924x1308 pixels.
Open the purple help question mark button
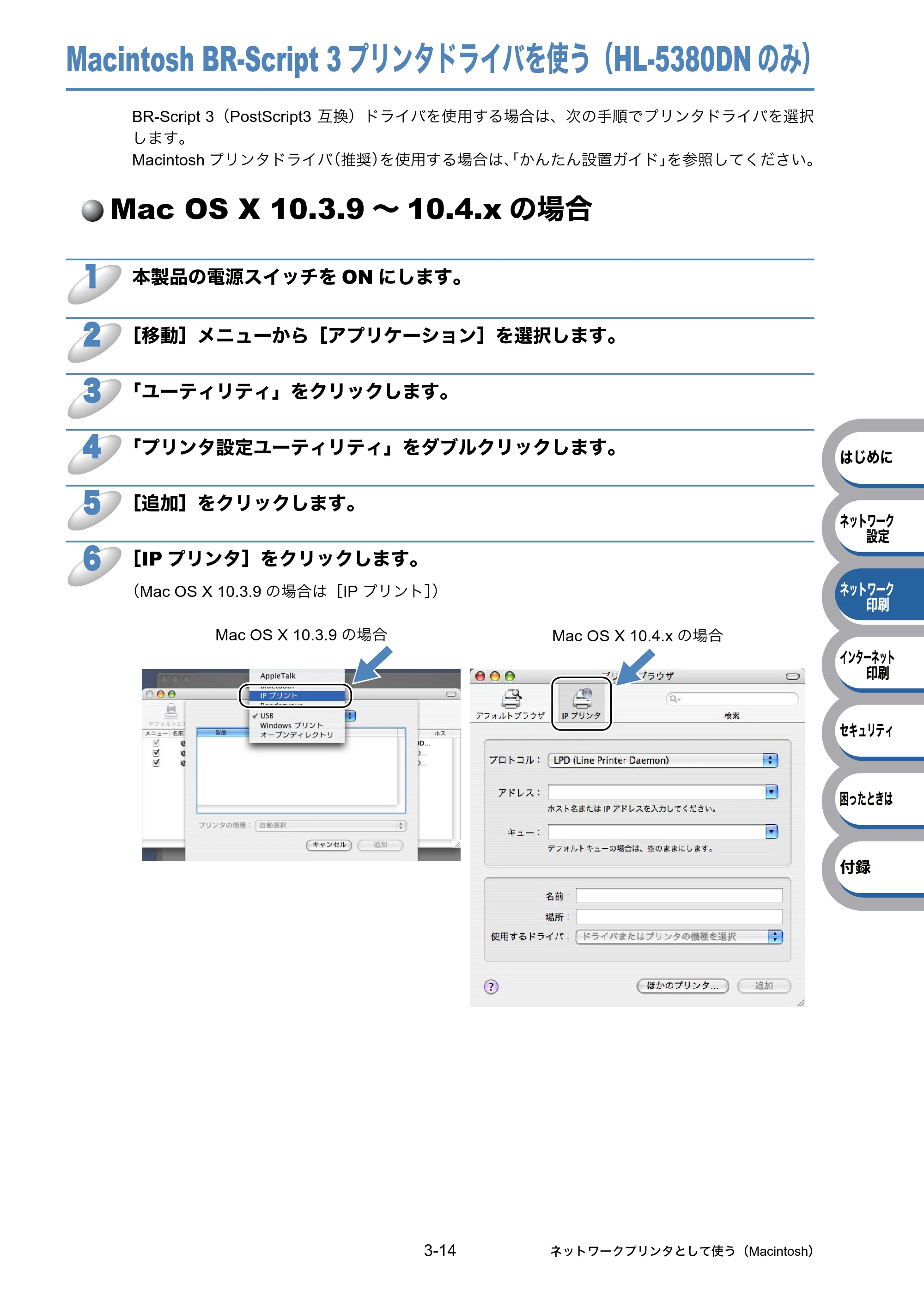tap(491, 987)
